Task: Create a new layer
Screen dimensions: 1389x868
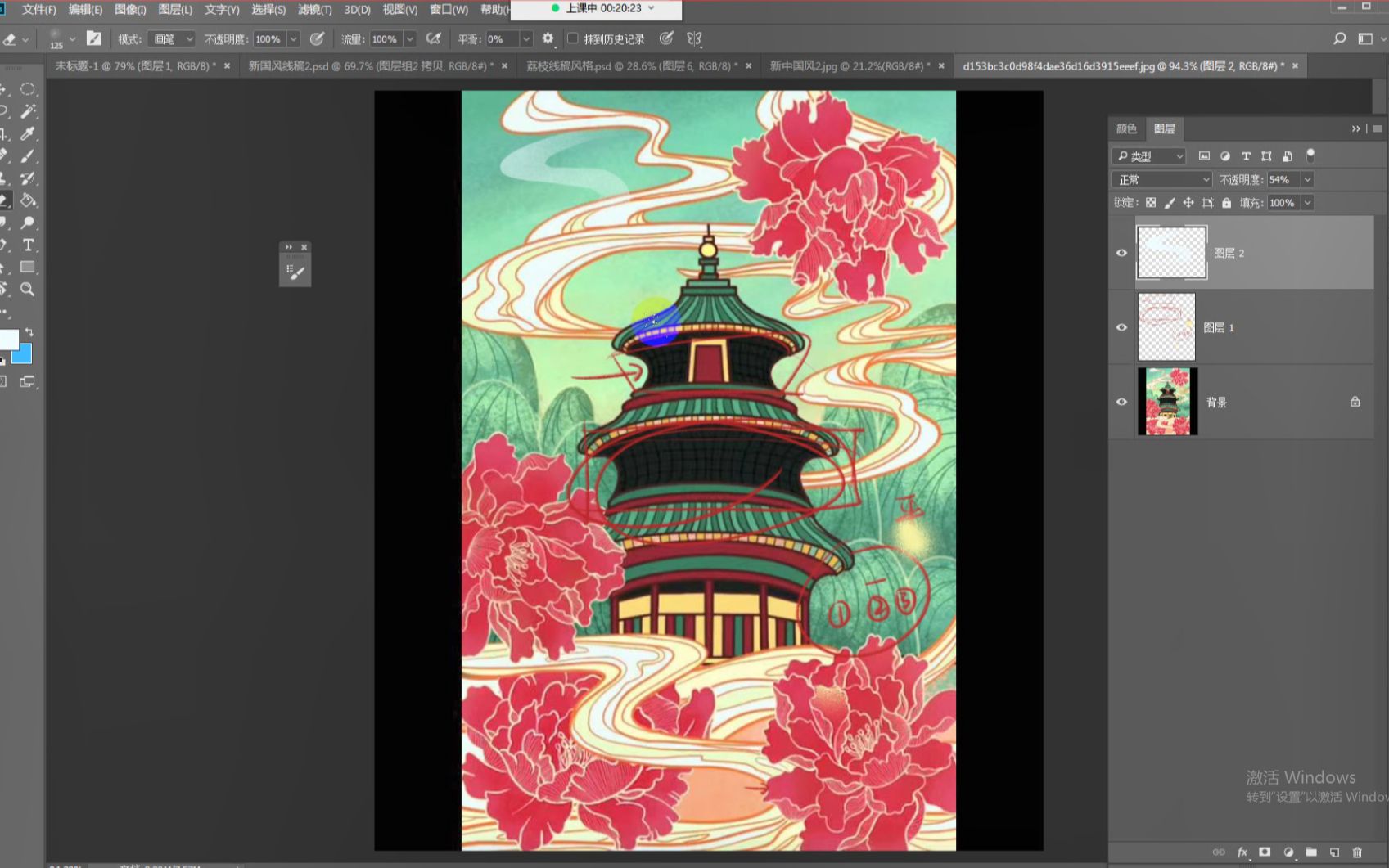Action: pos(1334,852)
